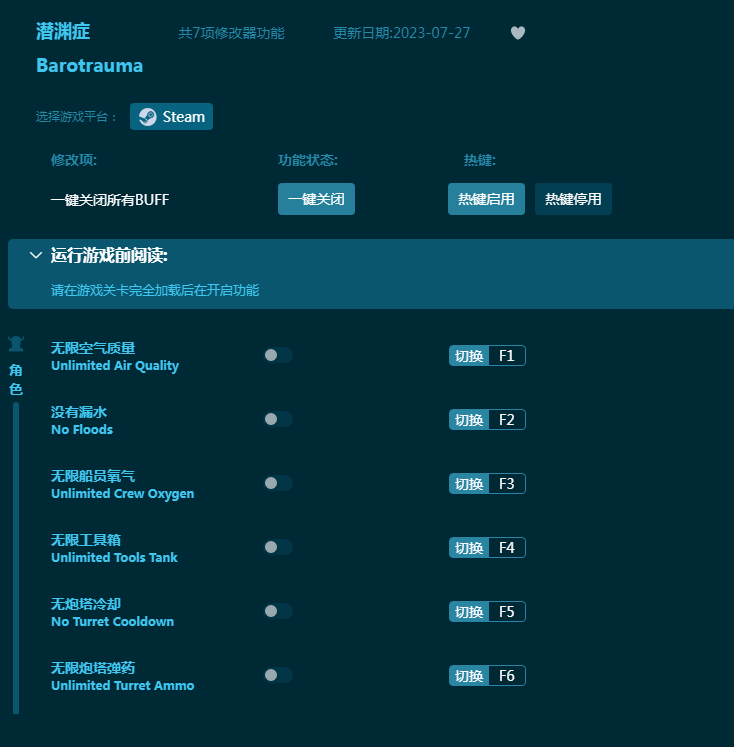
Task: Click 切换 button for F5 hotkey
Action: point(469,612)
